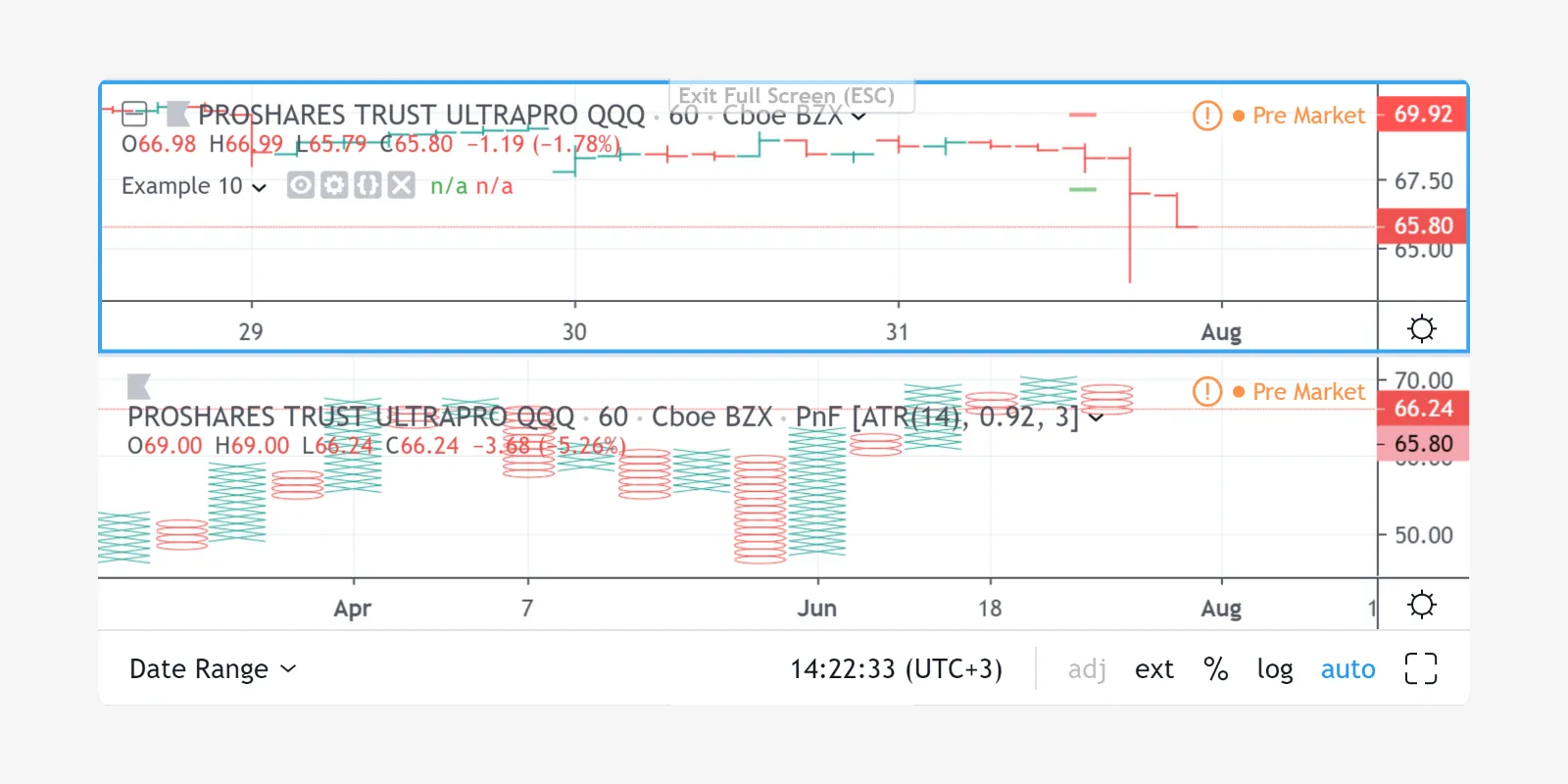The width and height of the screenshot is (1568, 784).
Task: Click the n/a n/a indicator values
Action: coord(471,186)
